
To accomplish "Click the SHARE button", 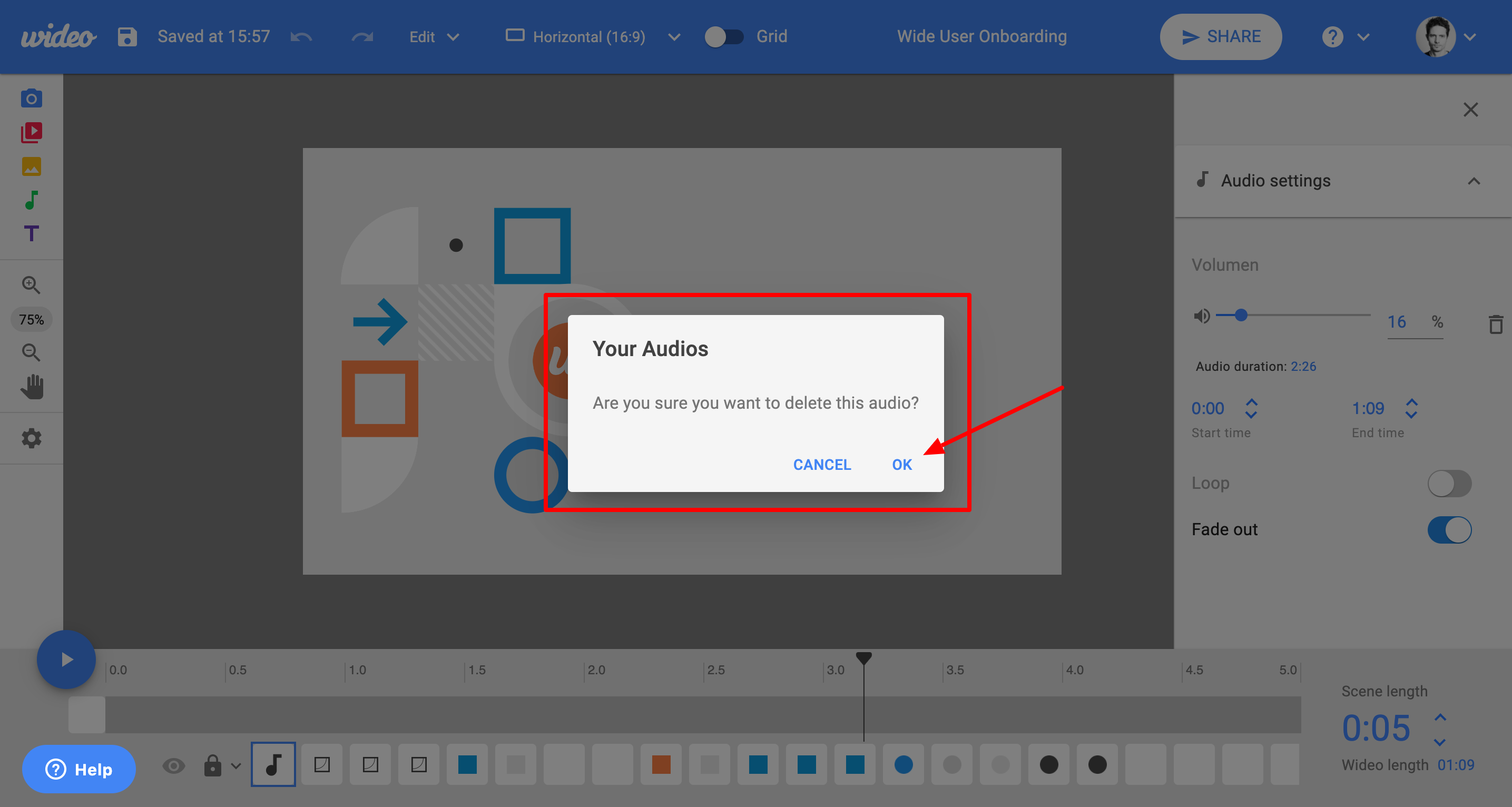I will click(x=1220, y=37).
